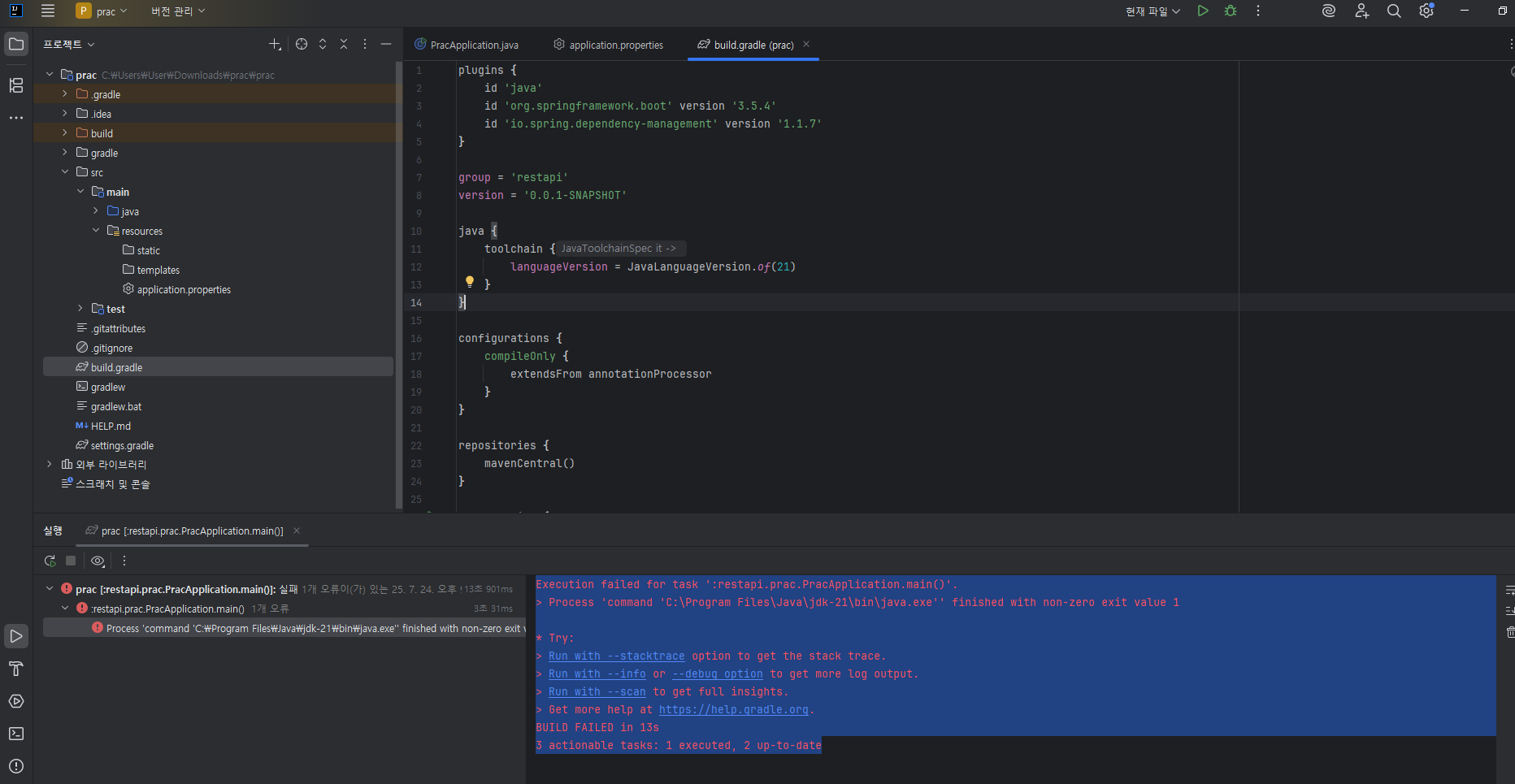Click the lightbulb quick-fix icon
Screen dimensions: 1515x784
pos(470,282)
